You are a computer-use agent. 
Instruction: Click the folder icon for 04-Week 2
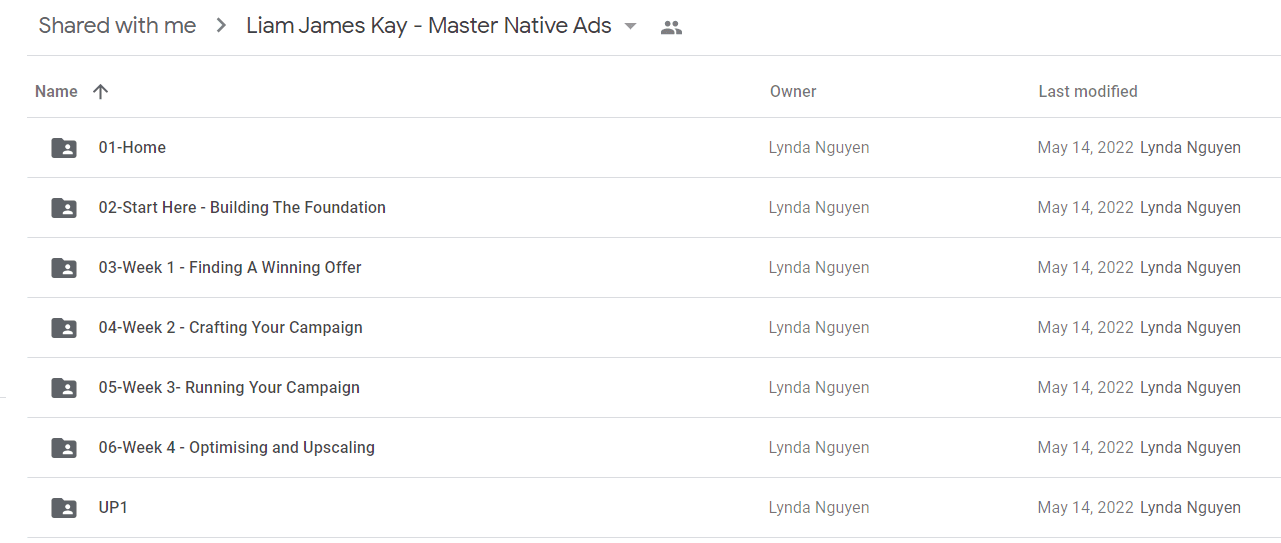tap(64, 328)
